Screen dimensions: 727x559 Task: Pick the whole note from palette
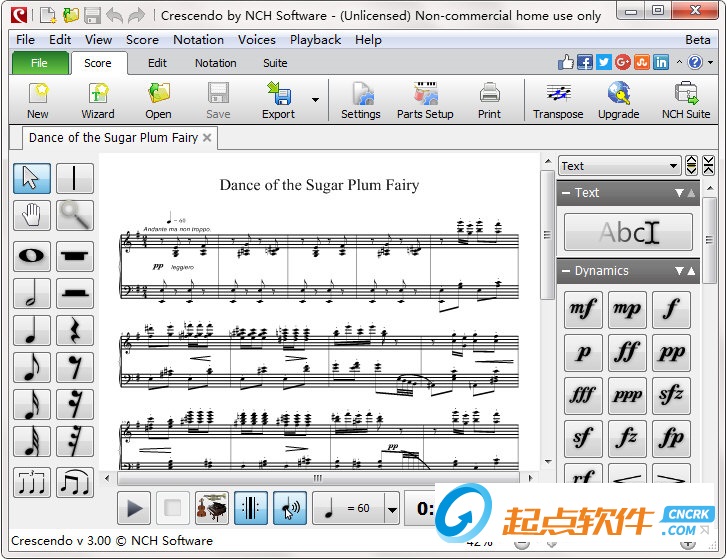click(31, 256)
